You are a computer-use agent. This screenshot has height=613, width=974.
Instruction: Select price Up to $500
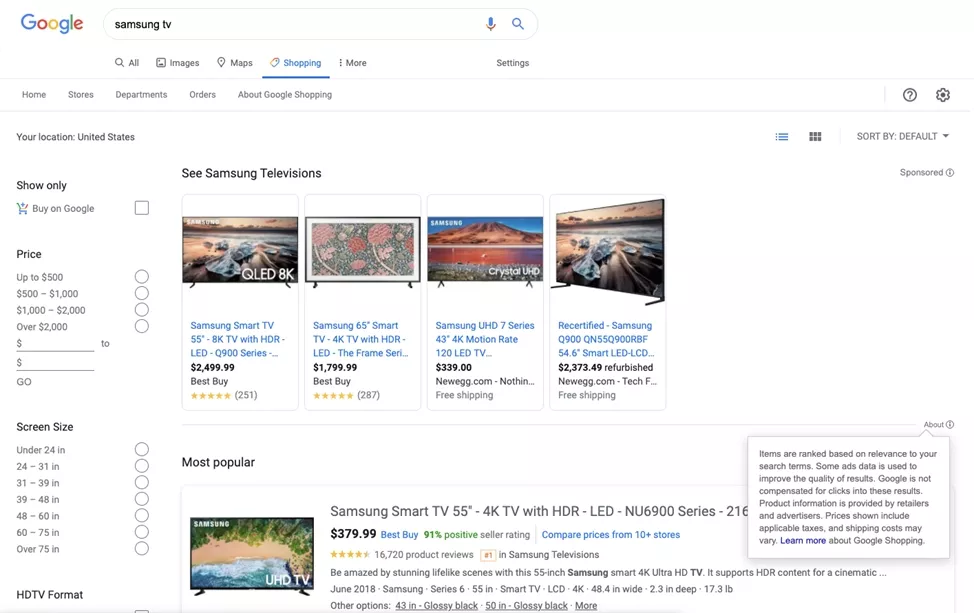point(142,277)
